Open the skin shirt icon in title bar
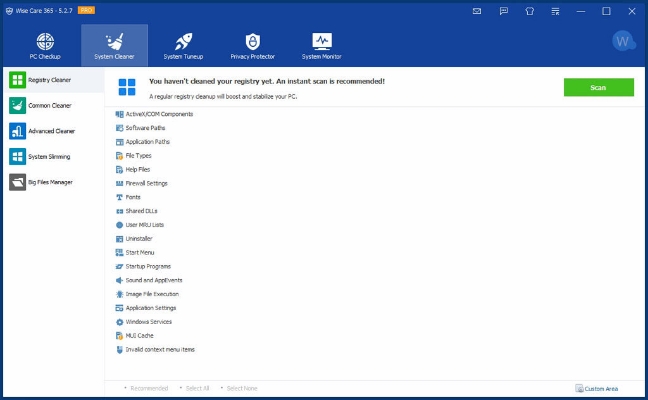648x400 pixels. [x=529, y=11]
